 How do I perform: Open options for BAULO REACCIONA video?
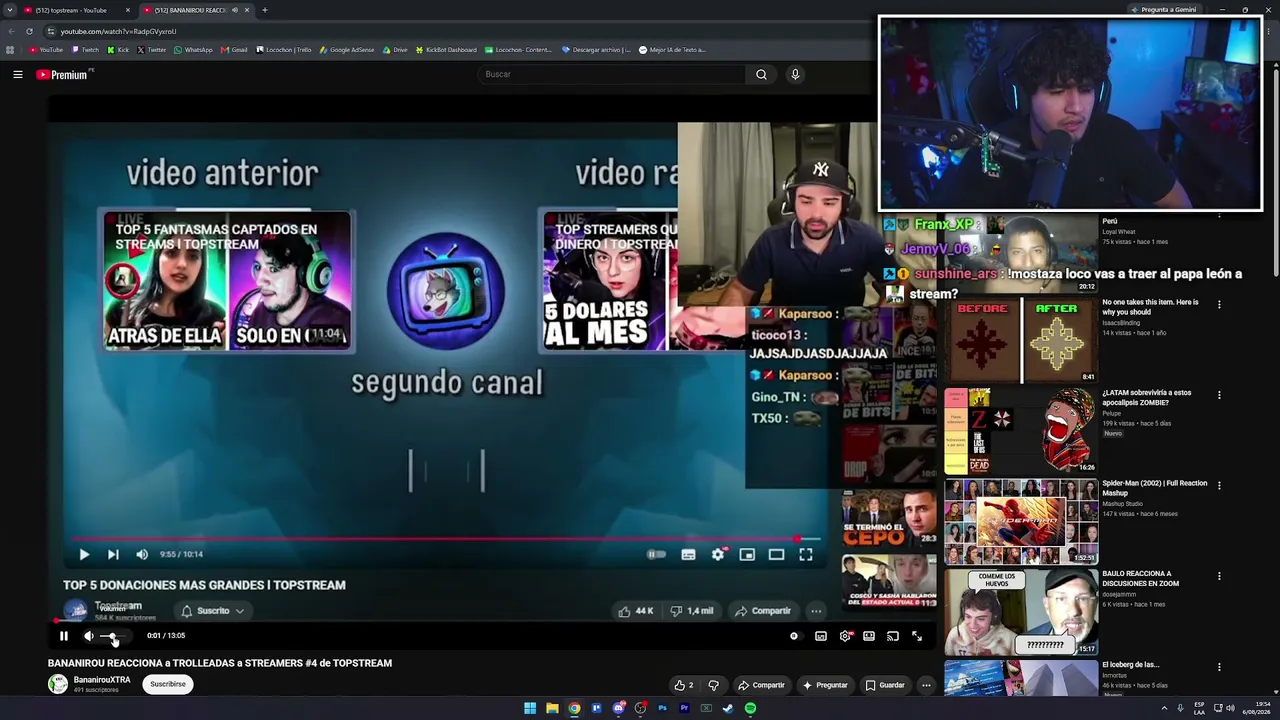1219,576
